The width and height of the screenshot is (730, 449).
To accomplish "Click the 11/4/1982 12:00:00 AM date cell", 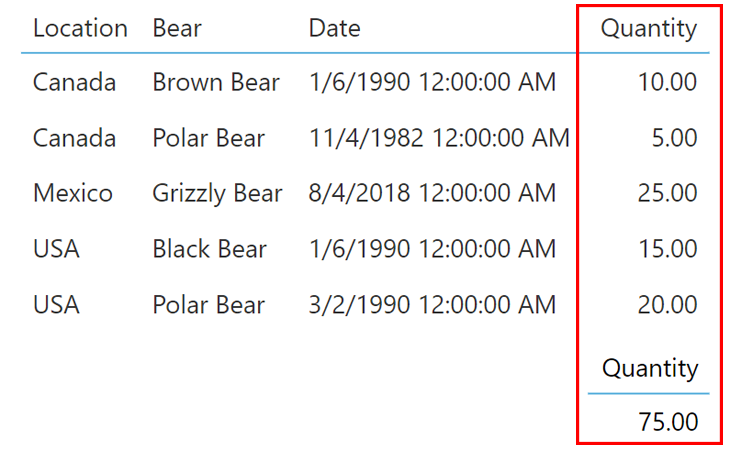I will [x=439, y=138].
